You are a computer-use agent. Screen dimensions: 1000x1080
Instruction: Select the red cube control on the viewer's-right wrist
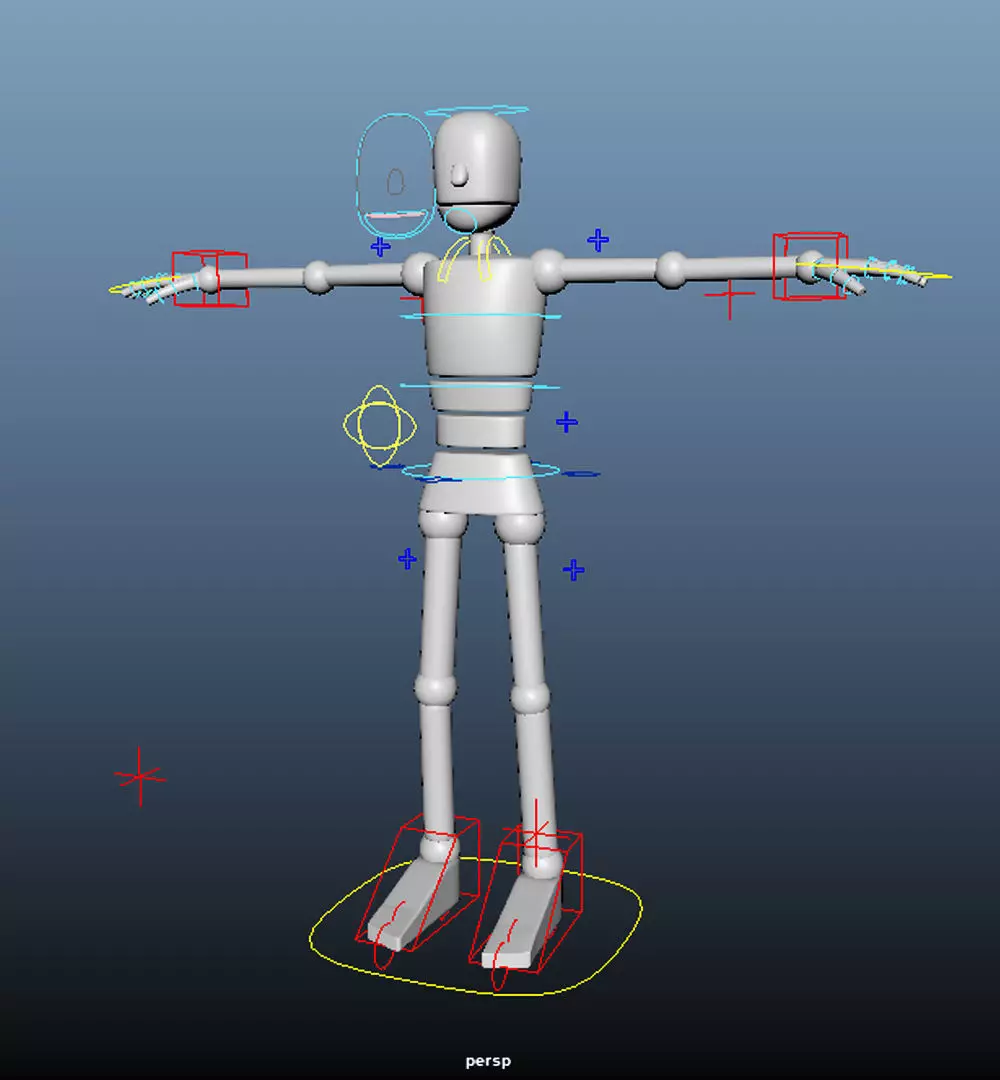tap(810, 266)
